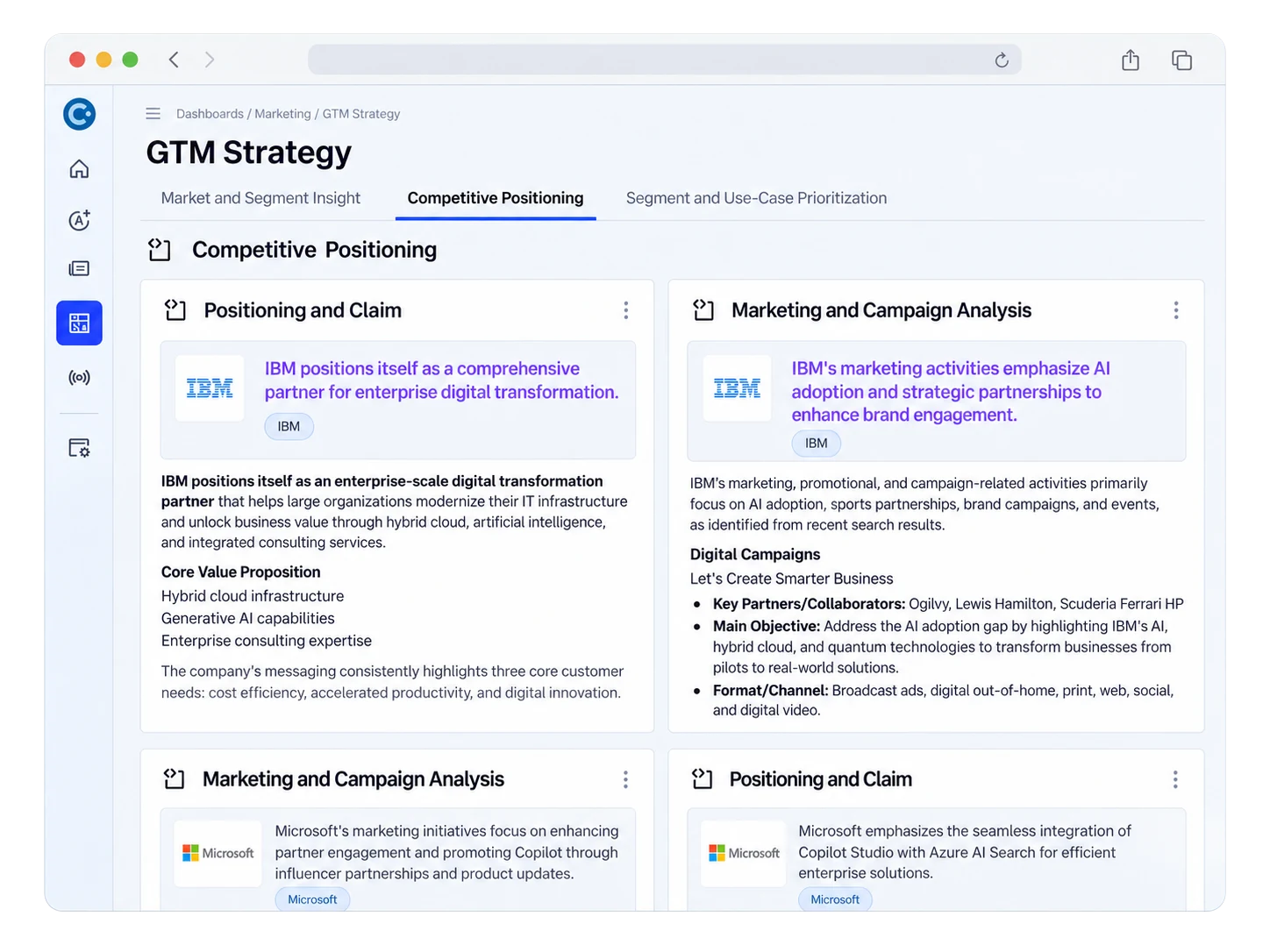Click GTM Strategy in the breadcrumb
The height and width of the screenshot is (952, 1270).
point(361,114)
